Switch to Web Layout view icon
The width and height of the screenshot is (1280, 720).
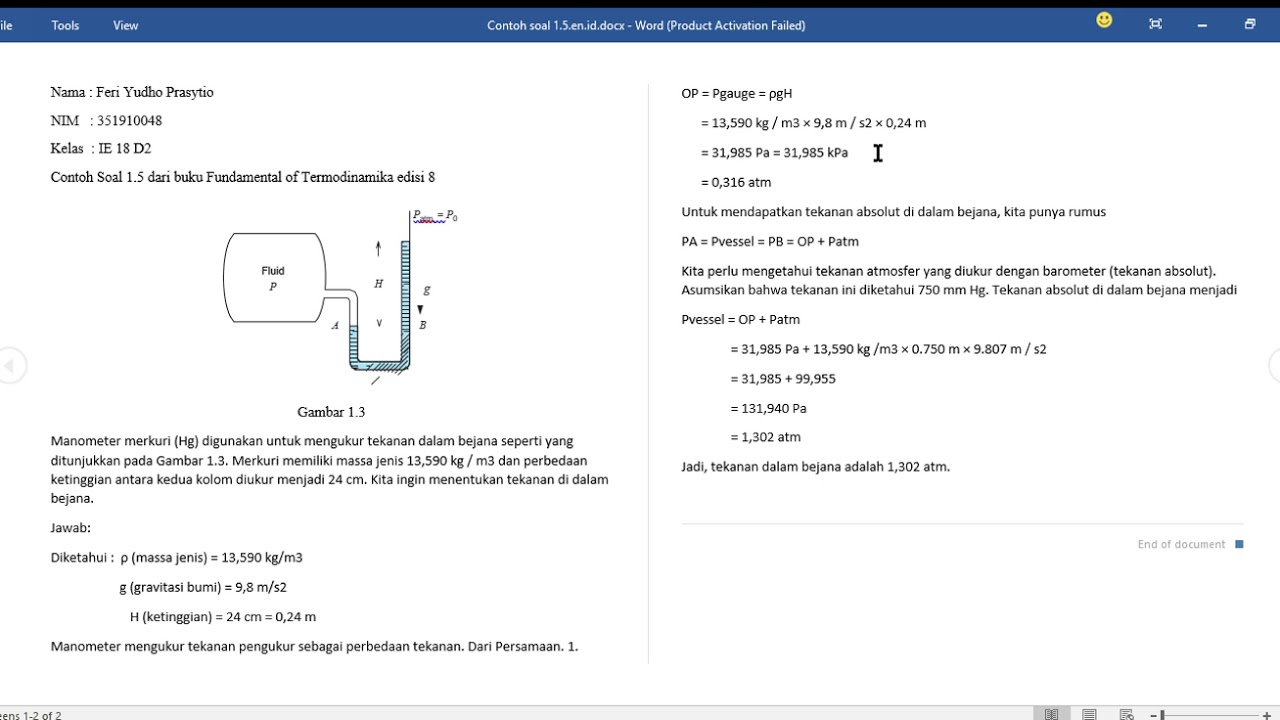pos(1127,714)
